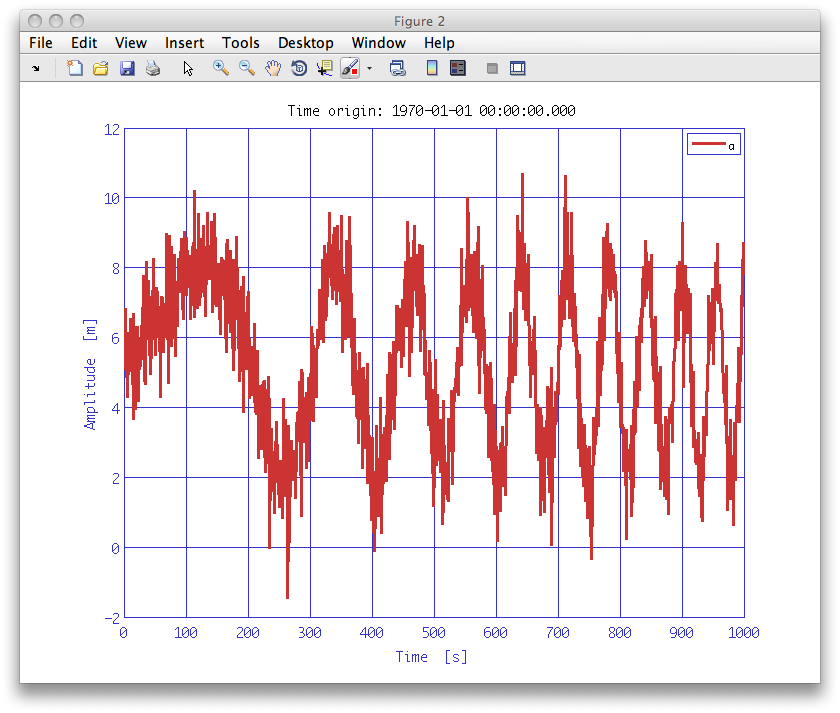The width and height of the screenshot is (840, 713).
Task: Click the New Figure toolbar icon
Action: coord(74,68)
